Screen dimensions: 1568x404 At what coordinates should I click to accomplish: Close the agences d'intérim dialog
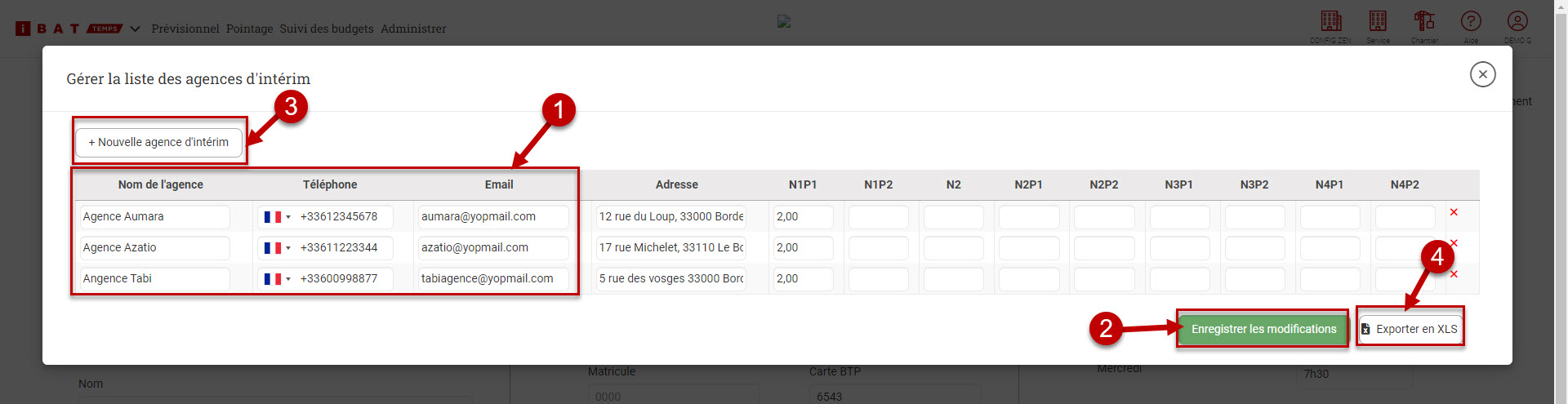[1483, 74]
